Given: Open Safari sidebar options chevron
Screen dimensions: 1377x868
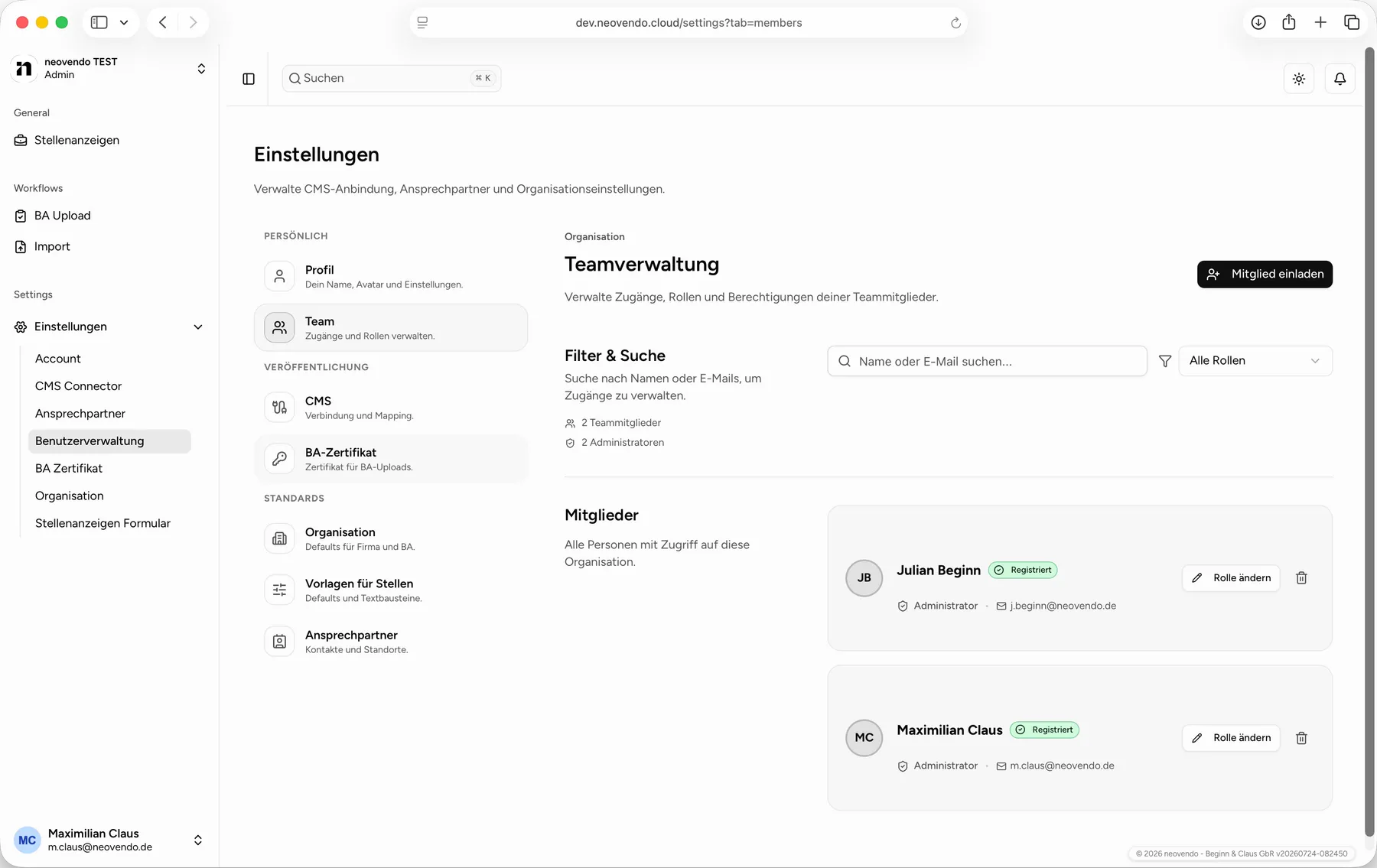Looking at the screenshot, I should (x=124, y=22).
